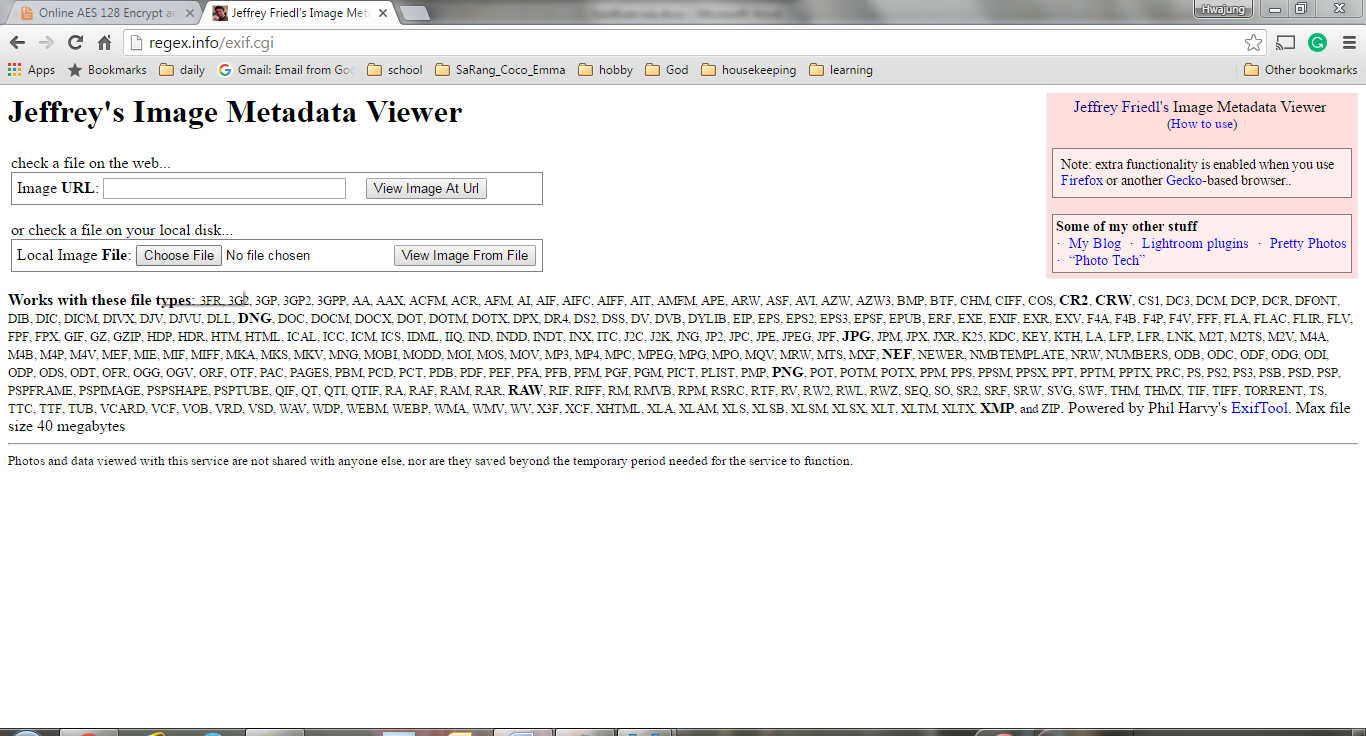
Task: Open the Cast extension icon
Action: [x=1286, y=42]
